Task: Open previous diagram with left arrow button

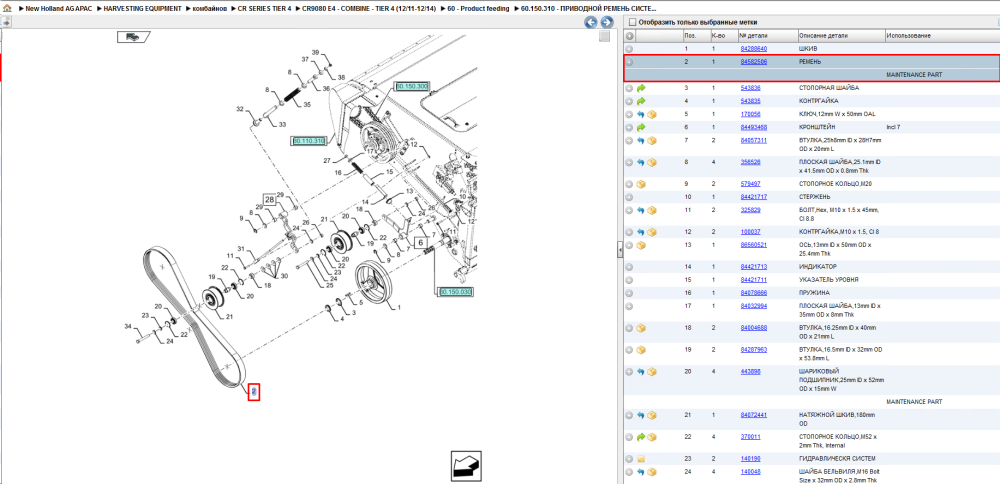Action: pyautogui.click(x=591, y=22)
